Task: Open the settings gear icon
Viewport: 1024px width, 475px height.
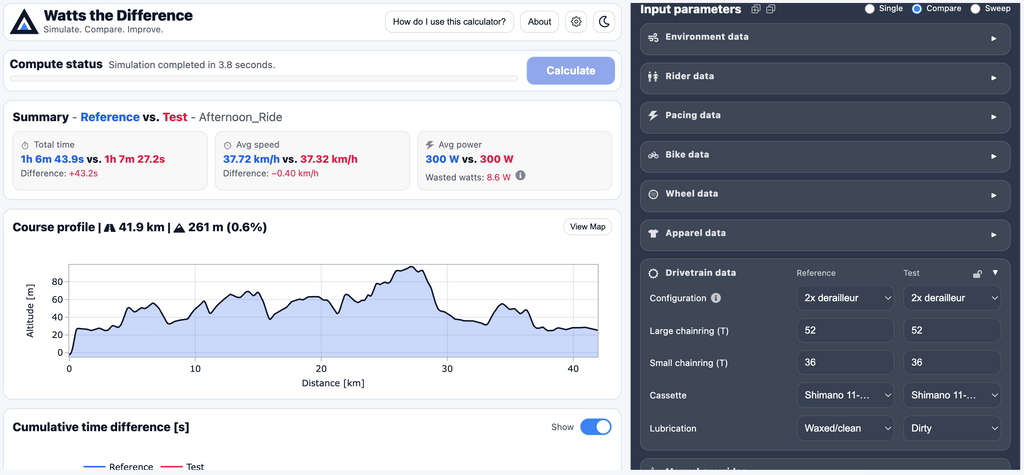Action: coord(576,22)
